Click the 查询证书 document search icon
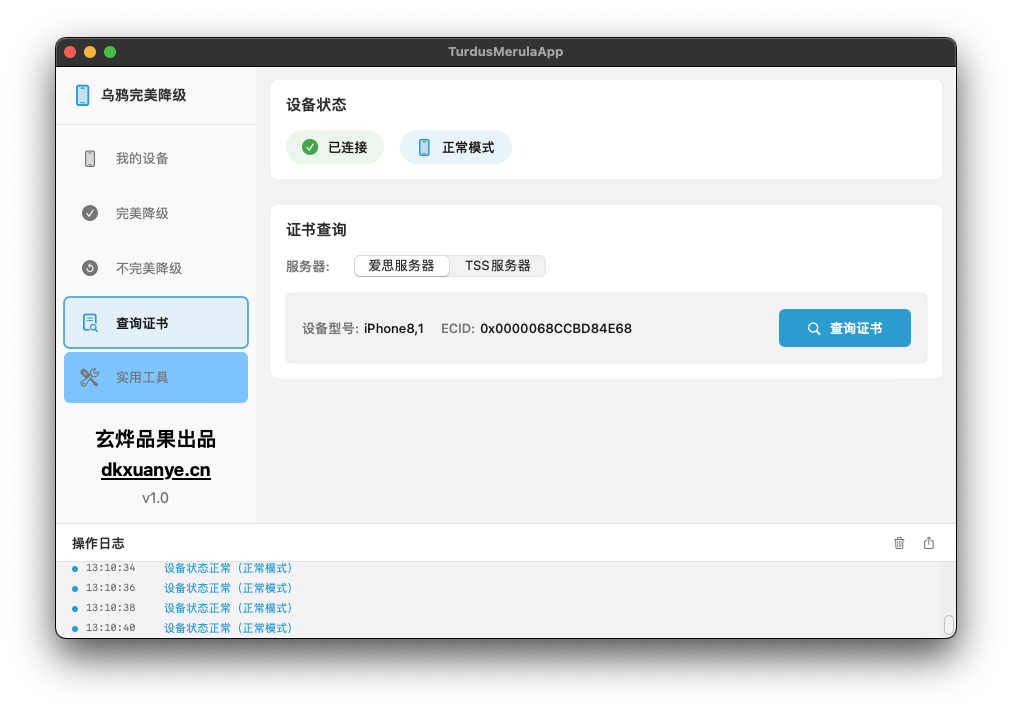 tap(90, 323)
